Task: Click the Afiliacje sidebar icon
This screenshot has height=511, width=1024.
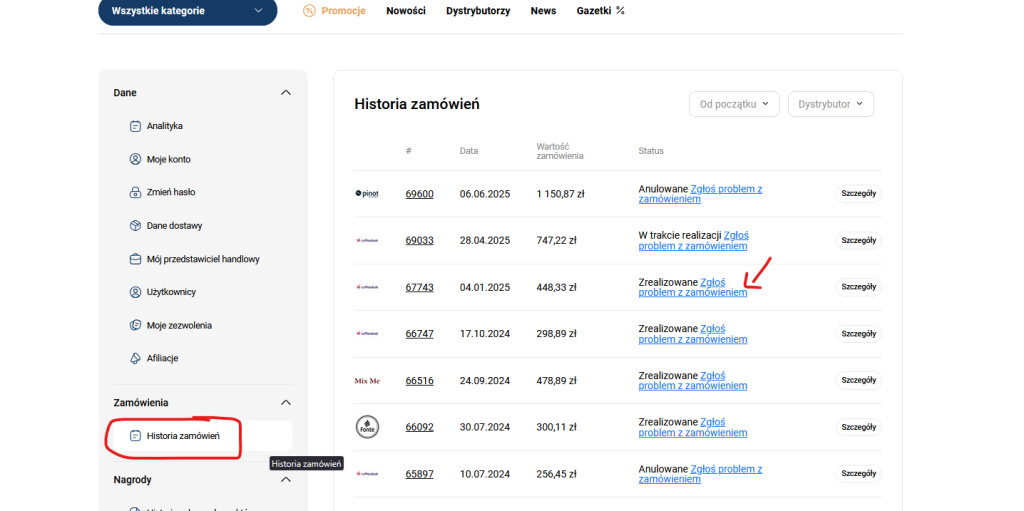Action: coord(135,358)
